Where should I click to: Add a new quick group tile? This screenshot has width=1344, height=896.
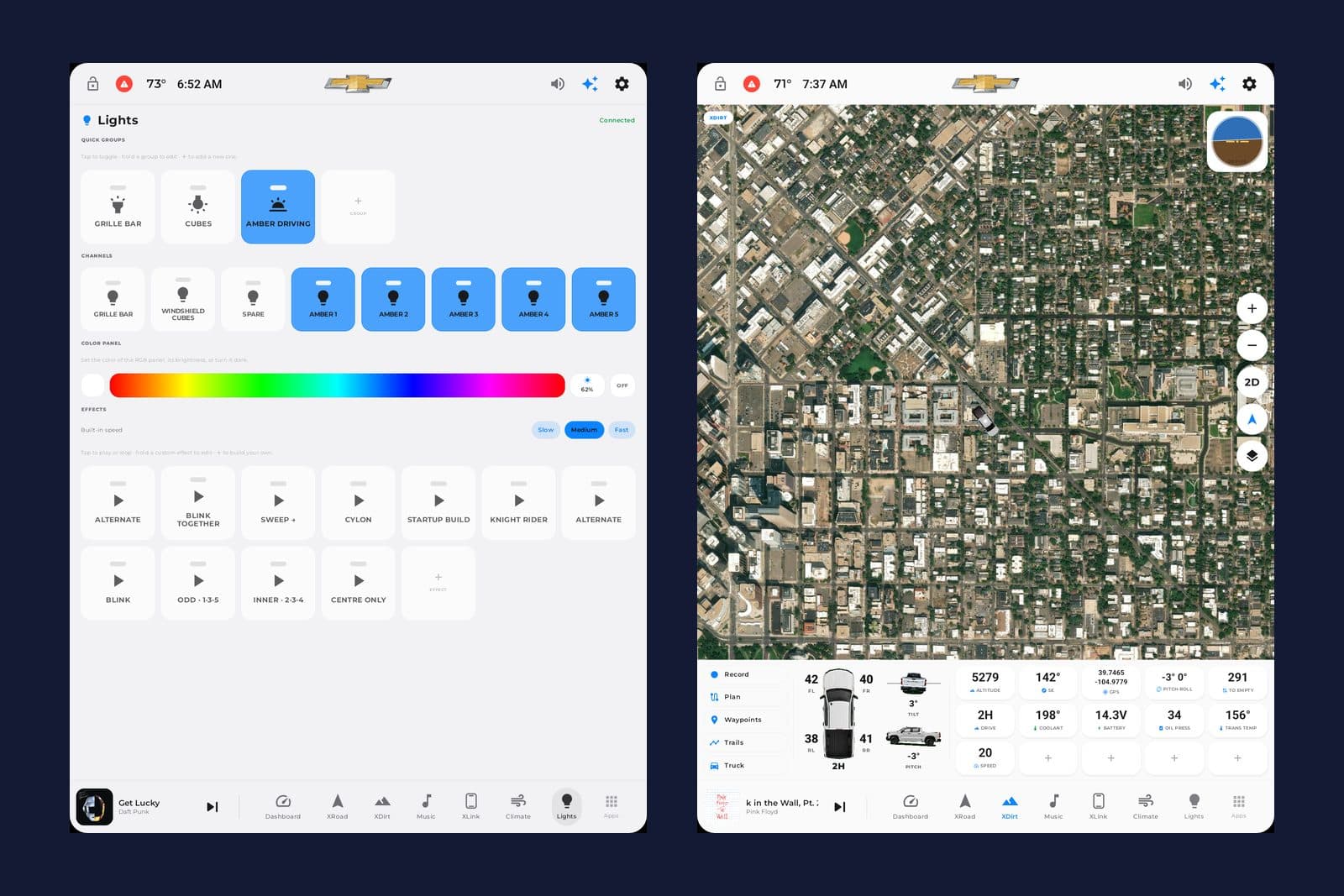(x=358, y=207)
